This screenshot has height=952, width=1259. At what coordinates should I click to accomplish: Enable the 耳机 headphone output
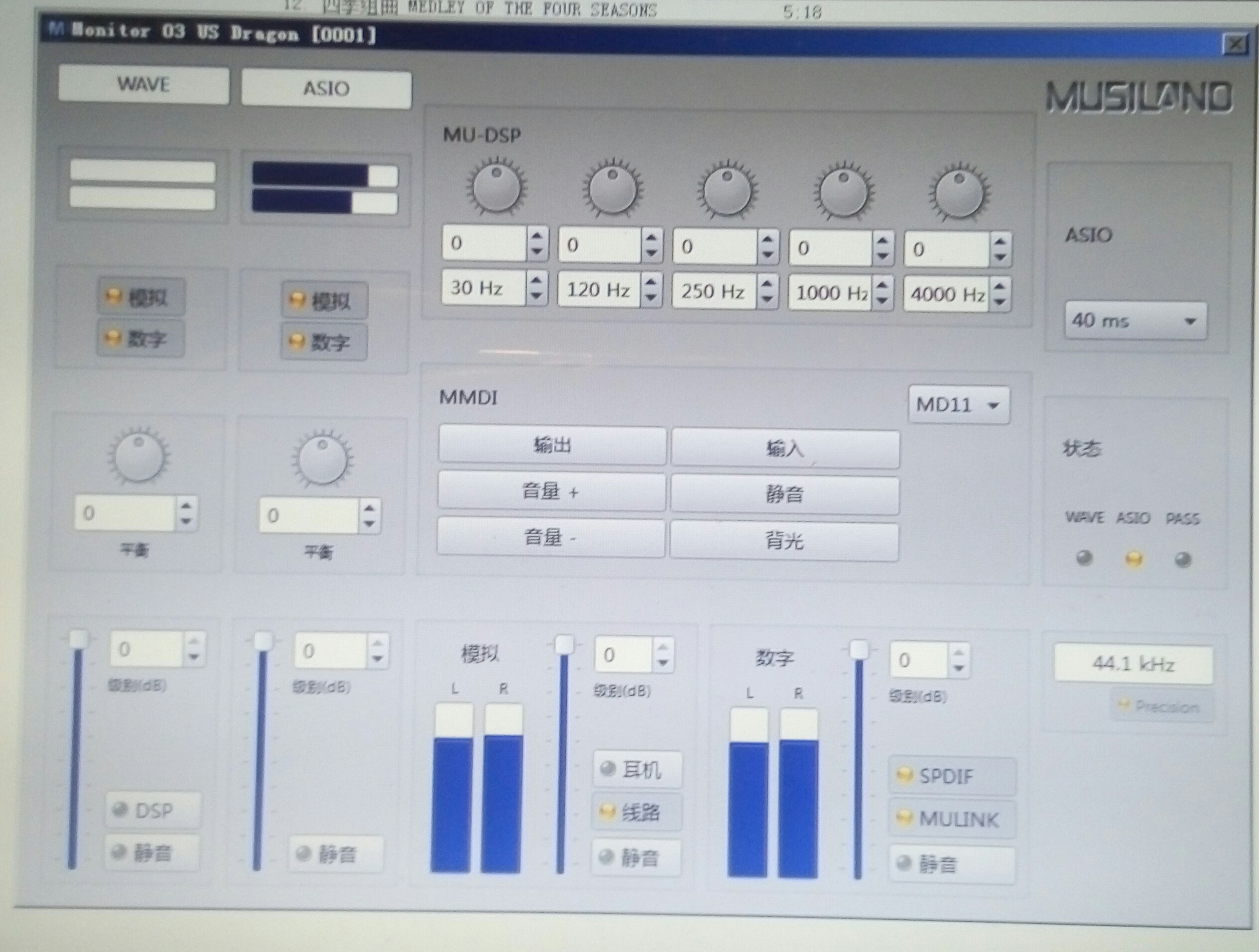tap(636, 769)
